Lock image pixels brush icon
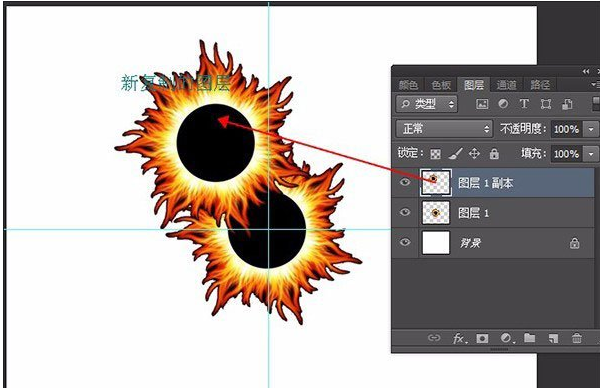This screenshot has height=388, width=600. click(x=455, y=154)
